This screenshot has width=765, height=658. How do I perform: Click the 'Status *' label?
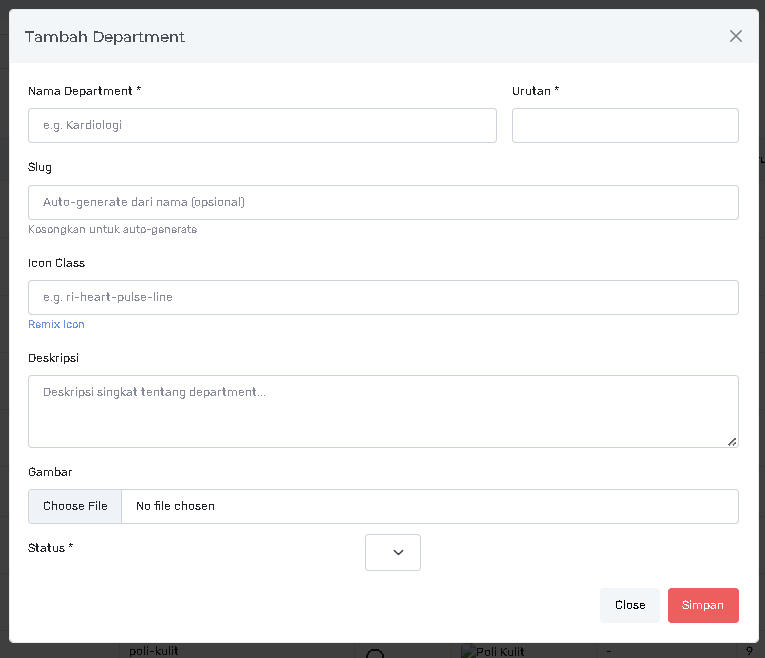pos(50,548)
